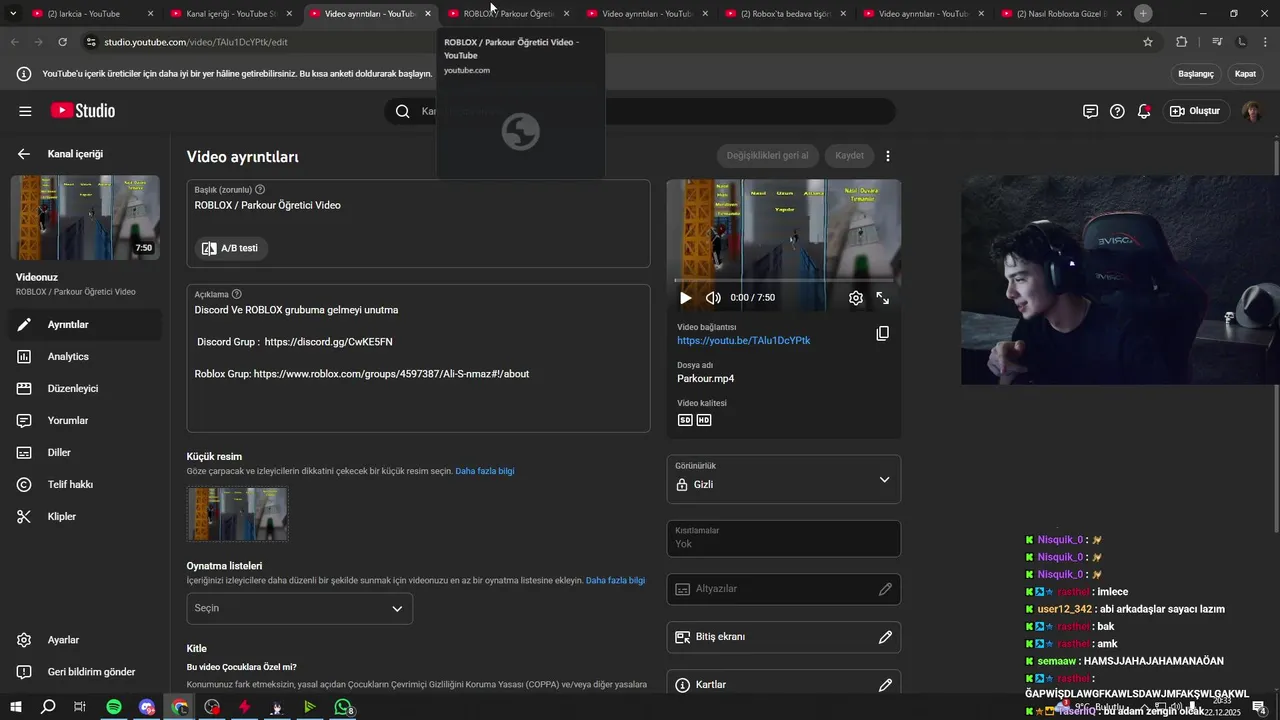Click Daha fazla bilgi link under Oynatma listeleri
Screen dimensions: 1280x720
pos(615,580)
